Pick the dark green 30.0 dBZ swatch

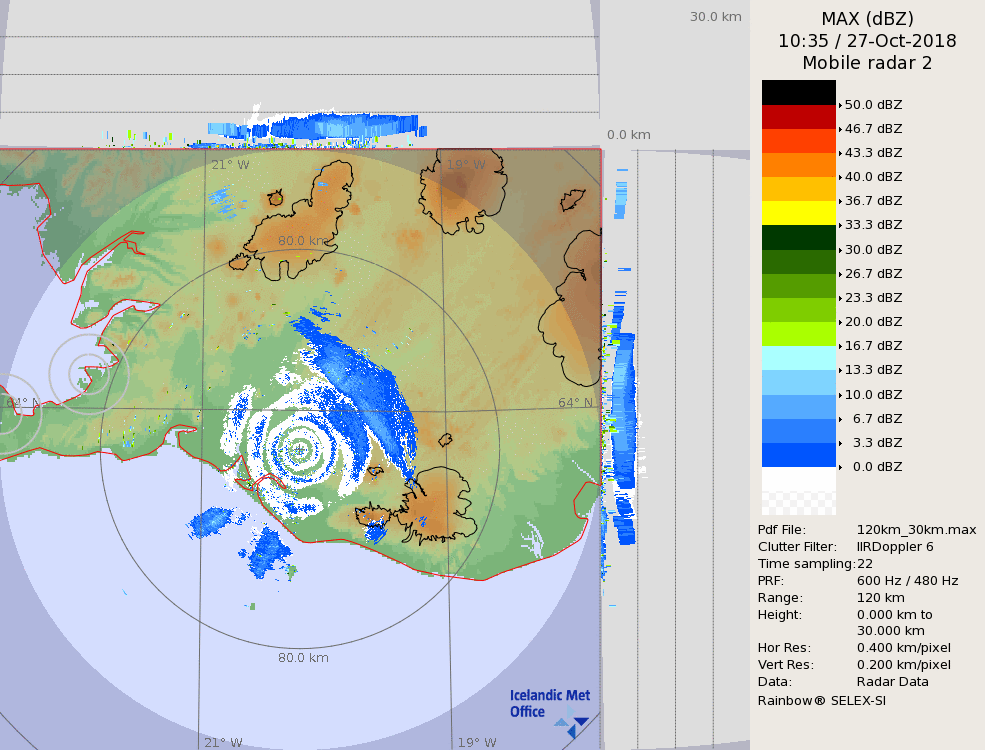tap(798, 237)
